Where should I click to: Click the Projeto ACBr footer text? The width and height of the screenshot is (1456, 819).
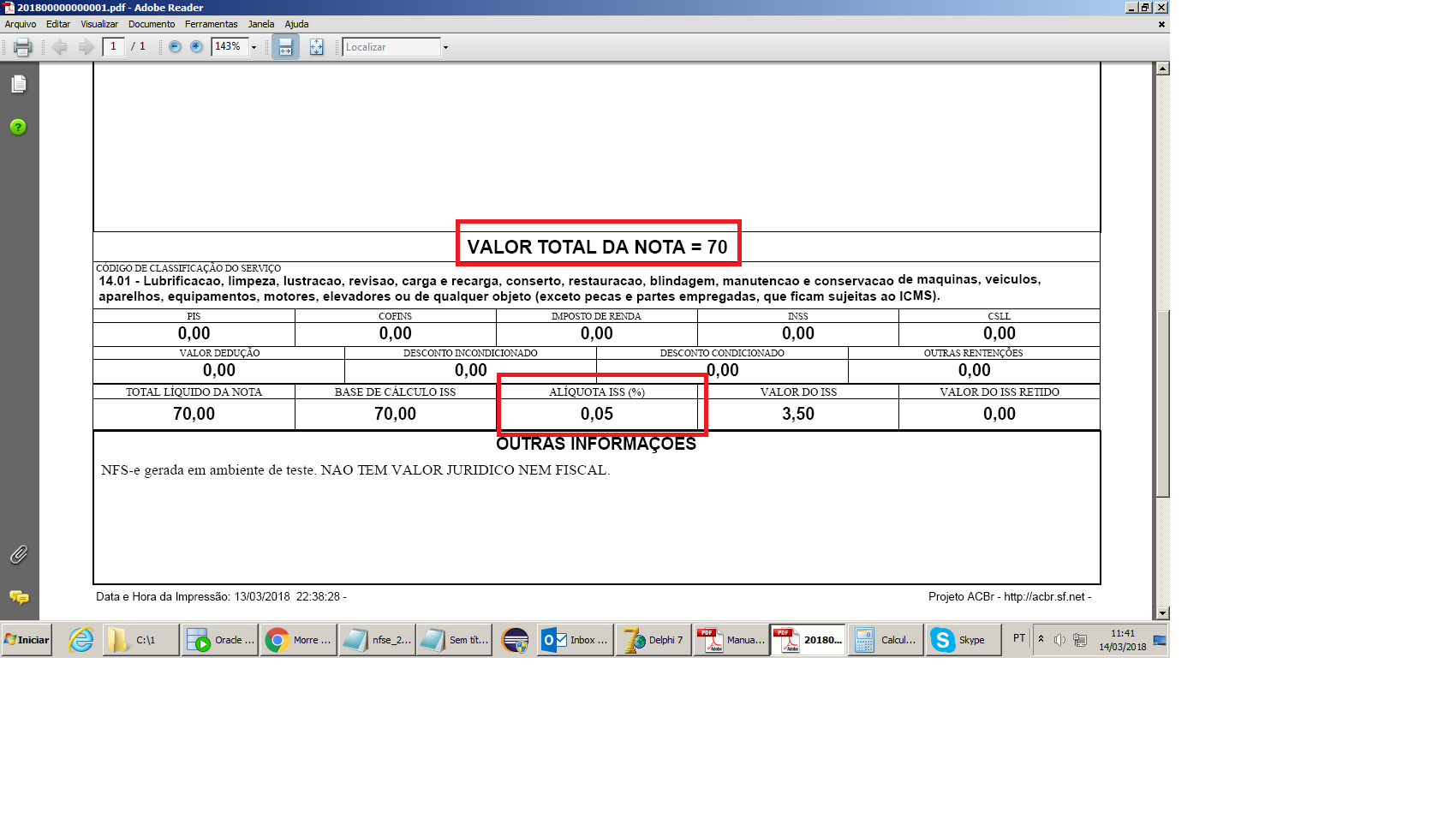coord(1010,597)
